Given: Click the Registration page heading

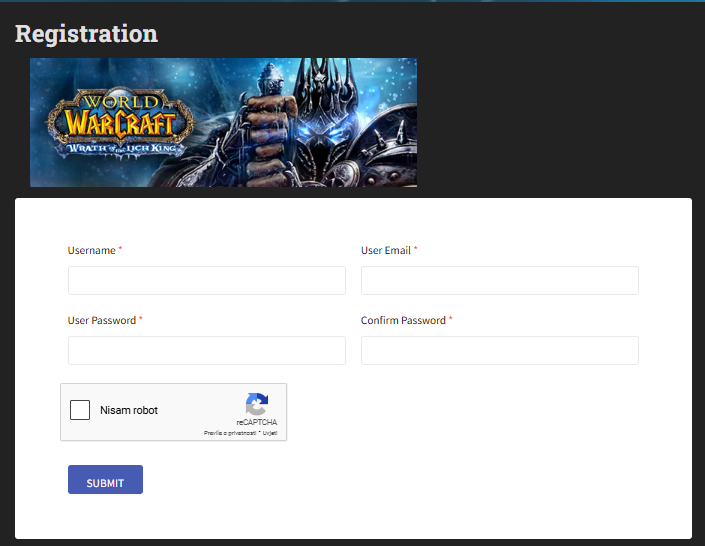Looking at the screenshot, I should click(x=86, y=34).
